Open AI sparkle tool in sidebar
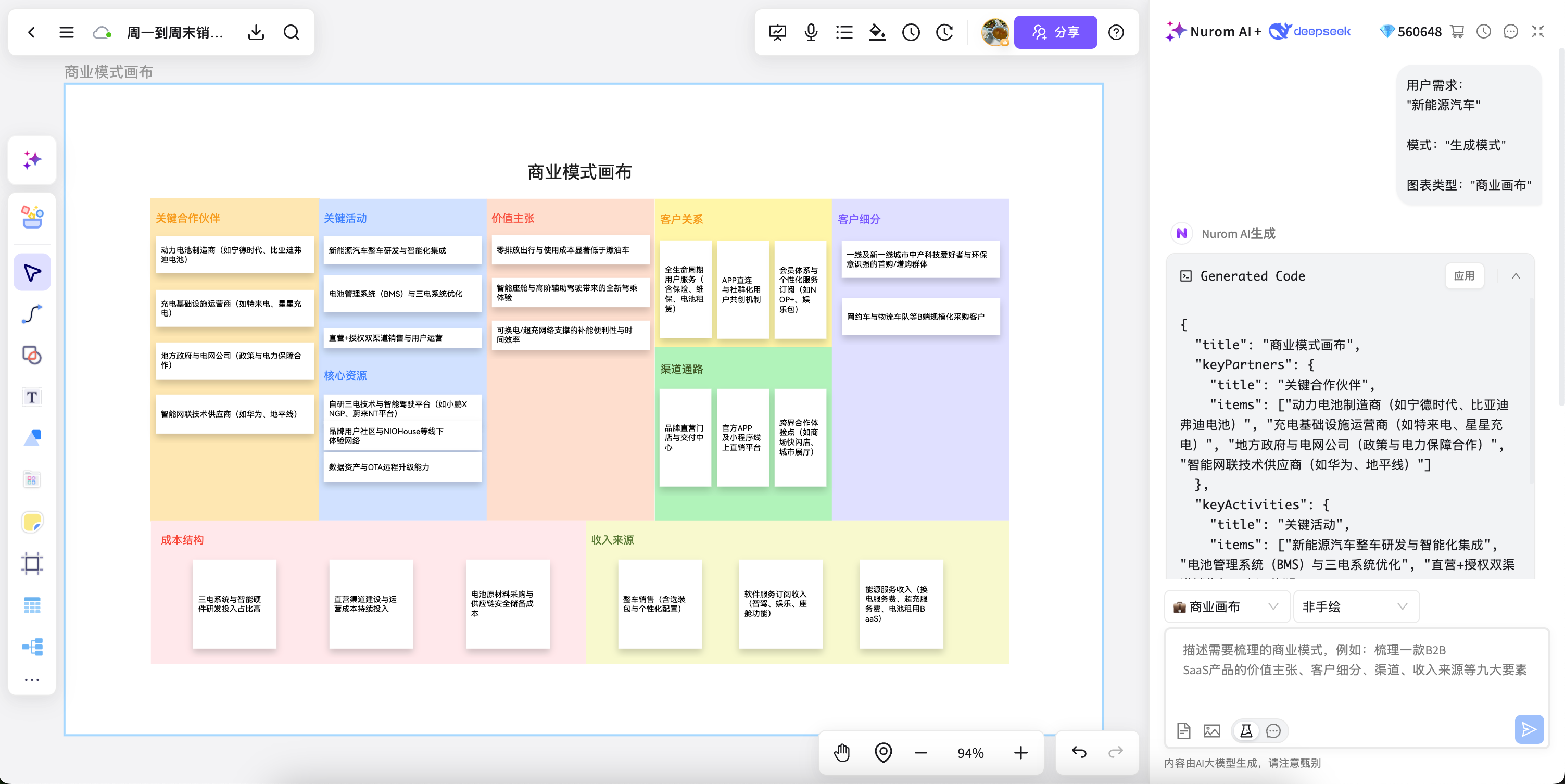Viewport: 1565px width, 784px height. [32, 160]
